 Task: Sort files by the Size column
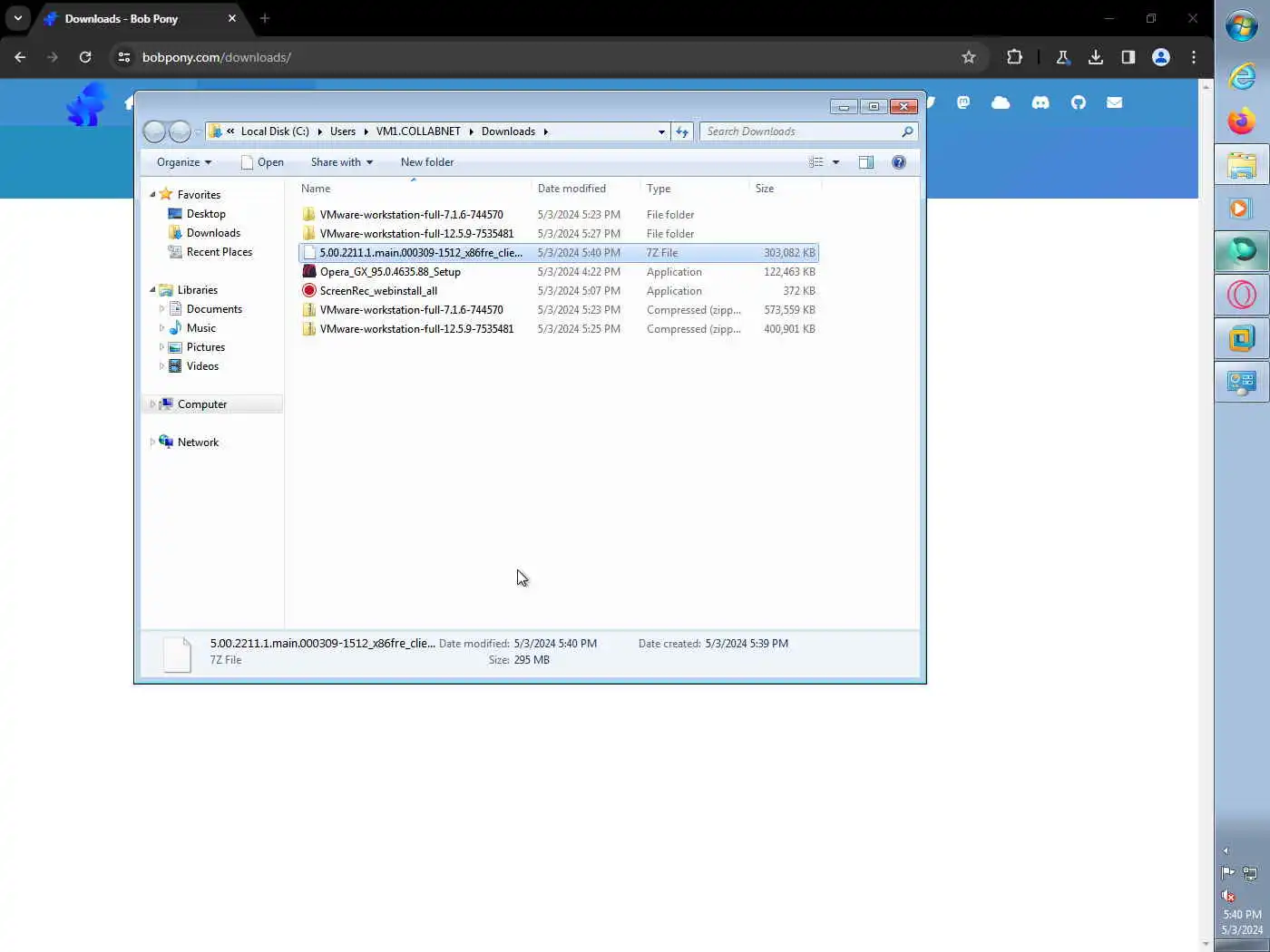786,189
